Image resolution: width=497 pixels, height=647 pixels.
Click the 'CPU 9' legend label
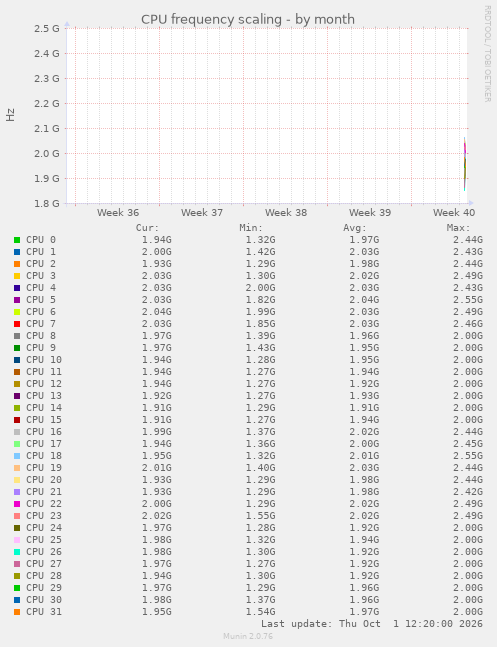pyautogui.click(x=41, y=348)
